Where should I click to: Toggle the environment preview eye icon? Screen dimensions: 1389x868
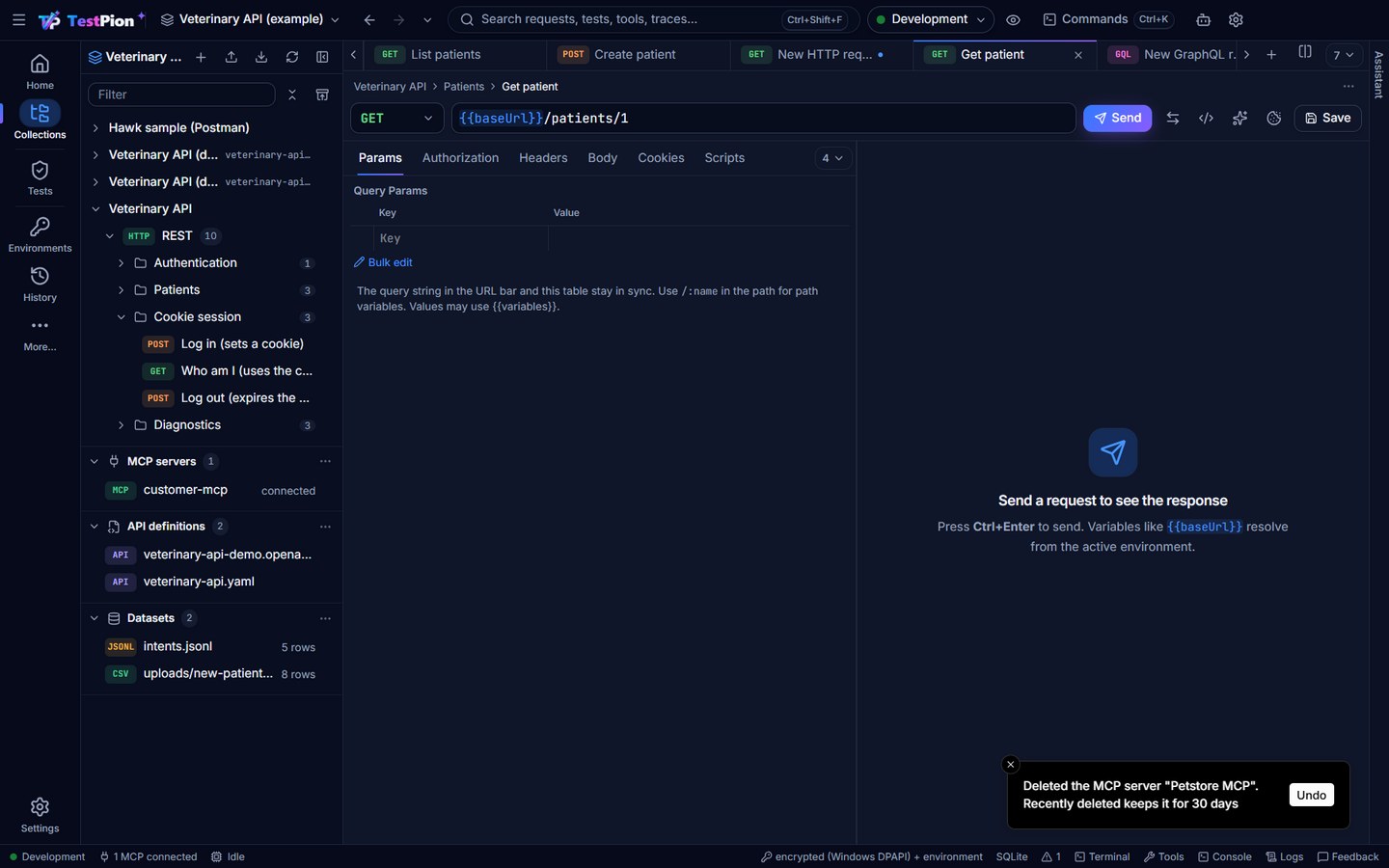coord(1013,19)
